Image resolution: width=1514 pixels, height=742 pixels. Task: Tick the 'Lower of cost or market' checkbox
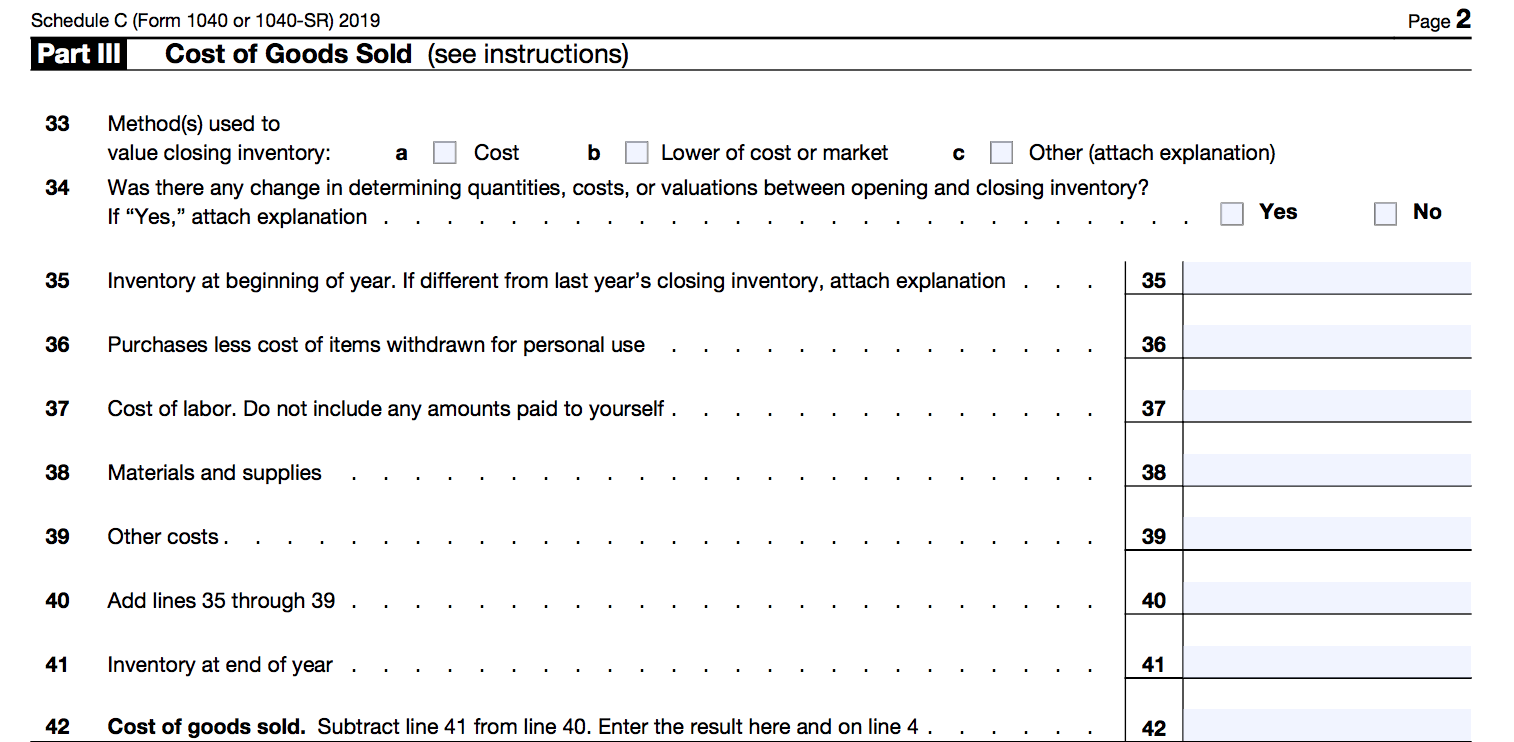(x=636, y=153)
